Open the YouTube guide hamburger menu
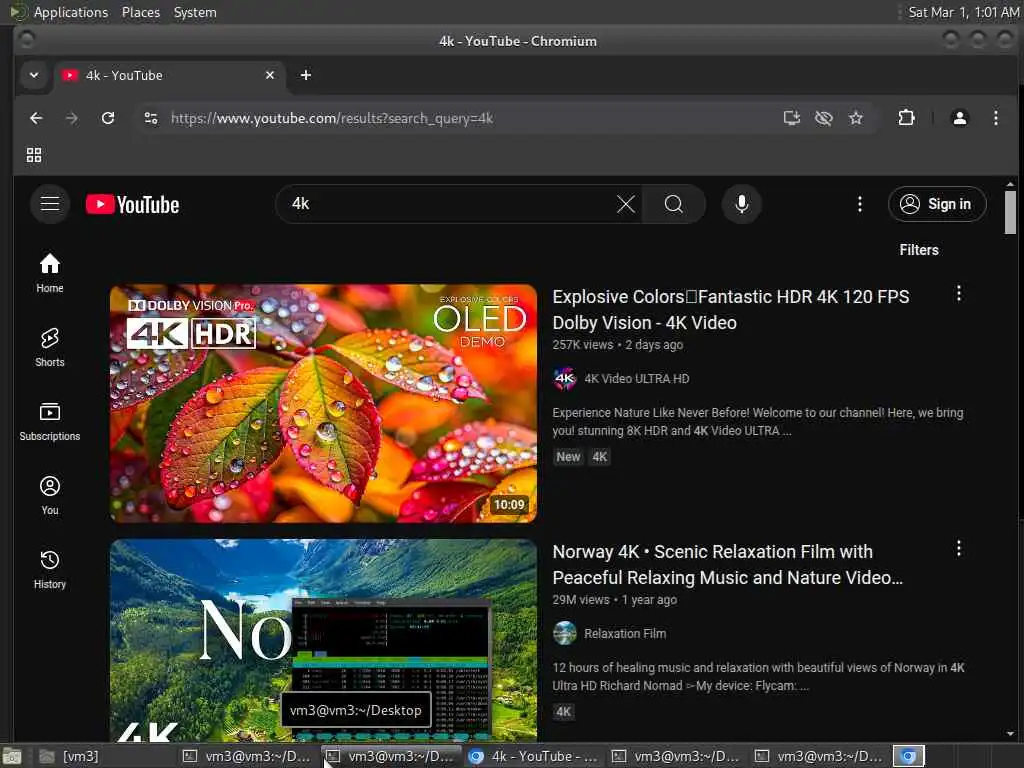 [50, 204]
